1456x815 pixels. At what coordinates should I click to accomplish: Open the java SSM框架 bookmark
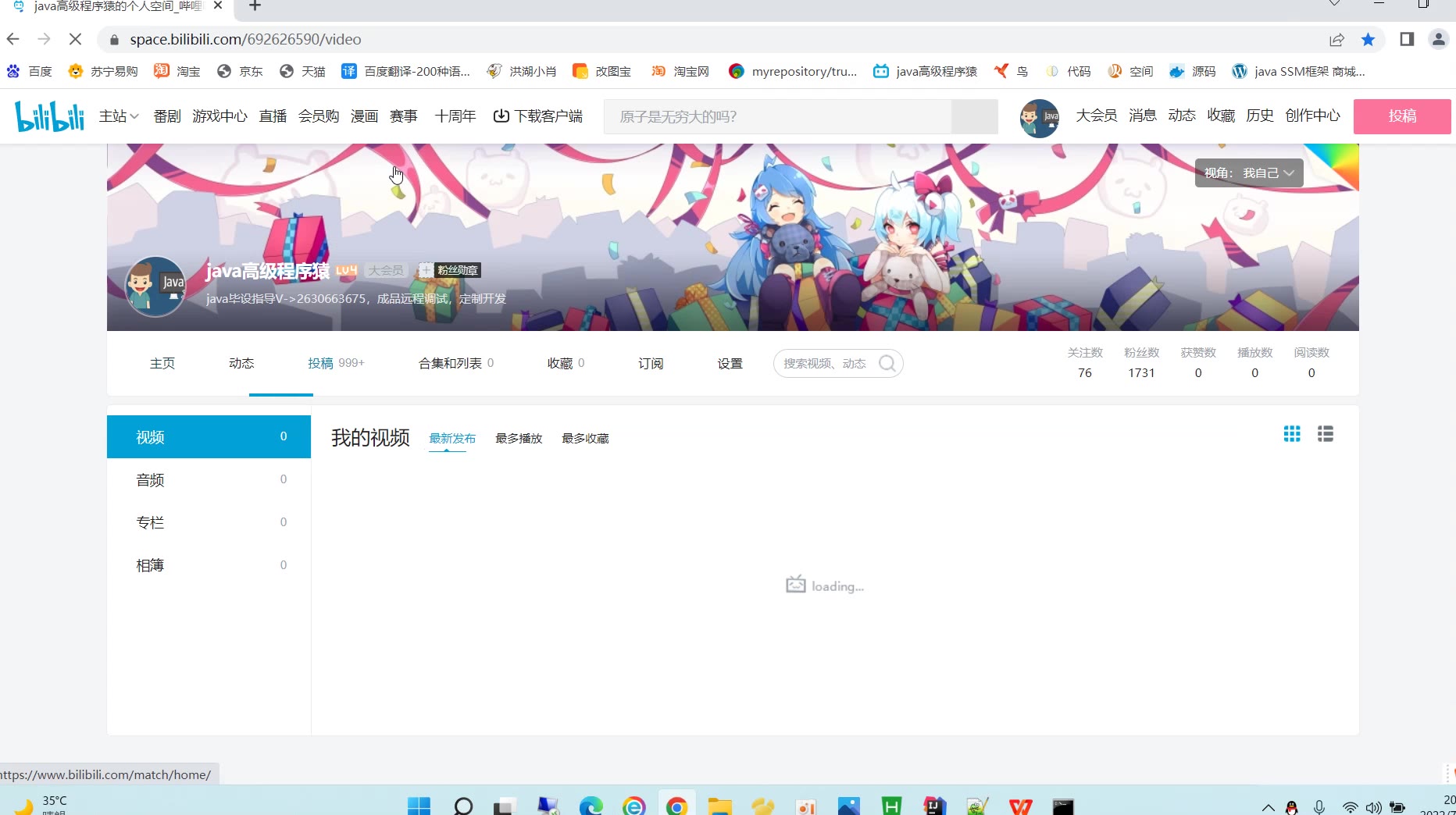tap(1298, 71)
